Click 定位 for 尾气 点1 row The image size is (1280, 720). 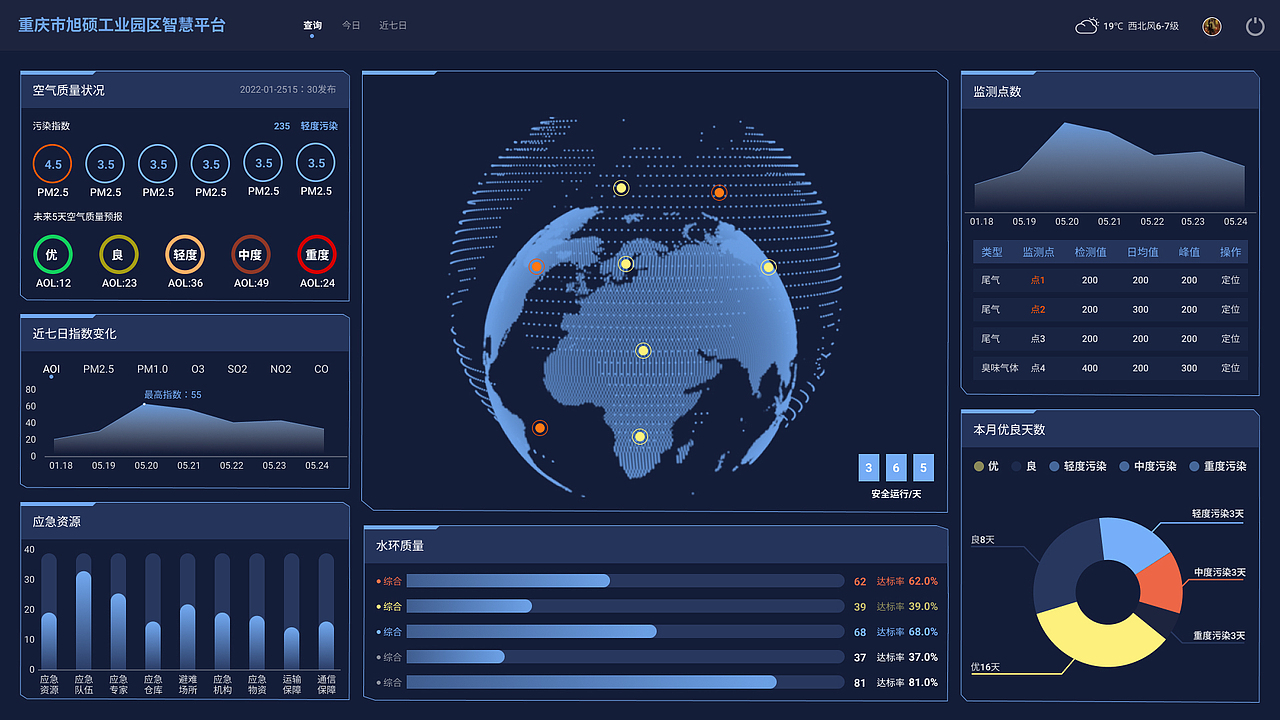pos(1231,280)
